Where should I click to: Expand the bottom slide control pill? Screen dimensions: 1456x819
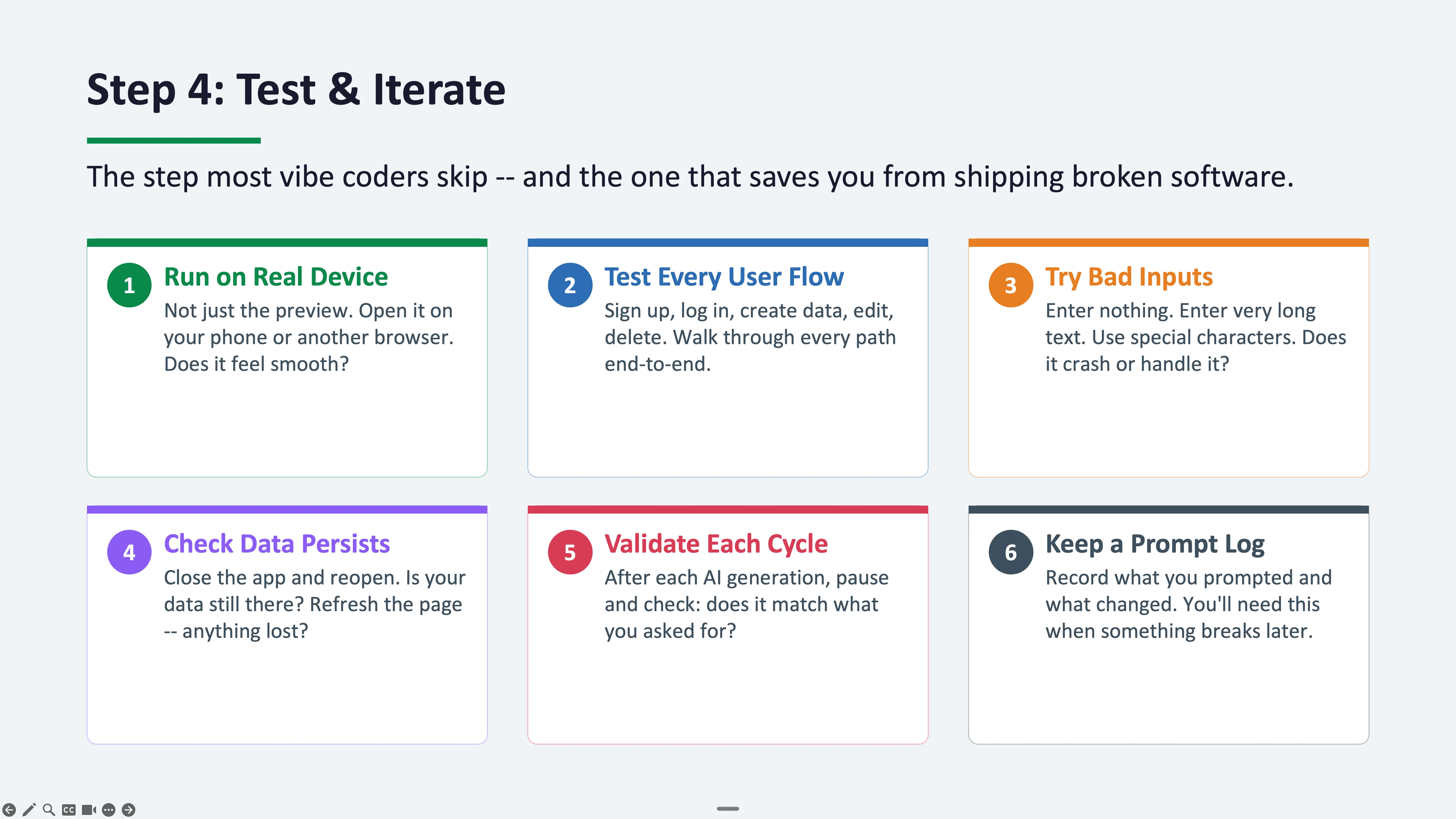click(728, 809)
